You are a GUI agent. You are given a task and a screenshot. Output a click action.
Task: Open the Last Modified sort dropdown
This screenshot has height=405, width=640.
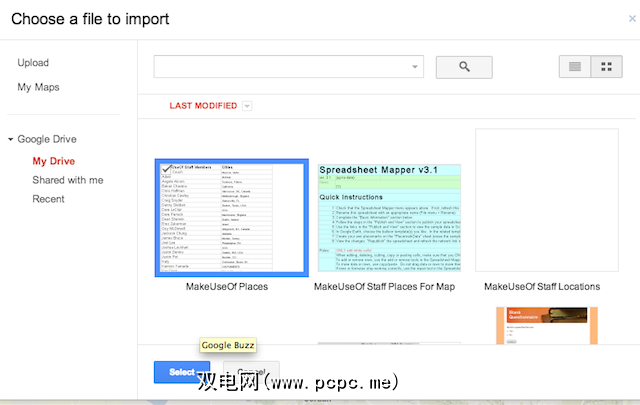(x=247, y=106)
